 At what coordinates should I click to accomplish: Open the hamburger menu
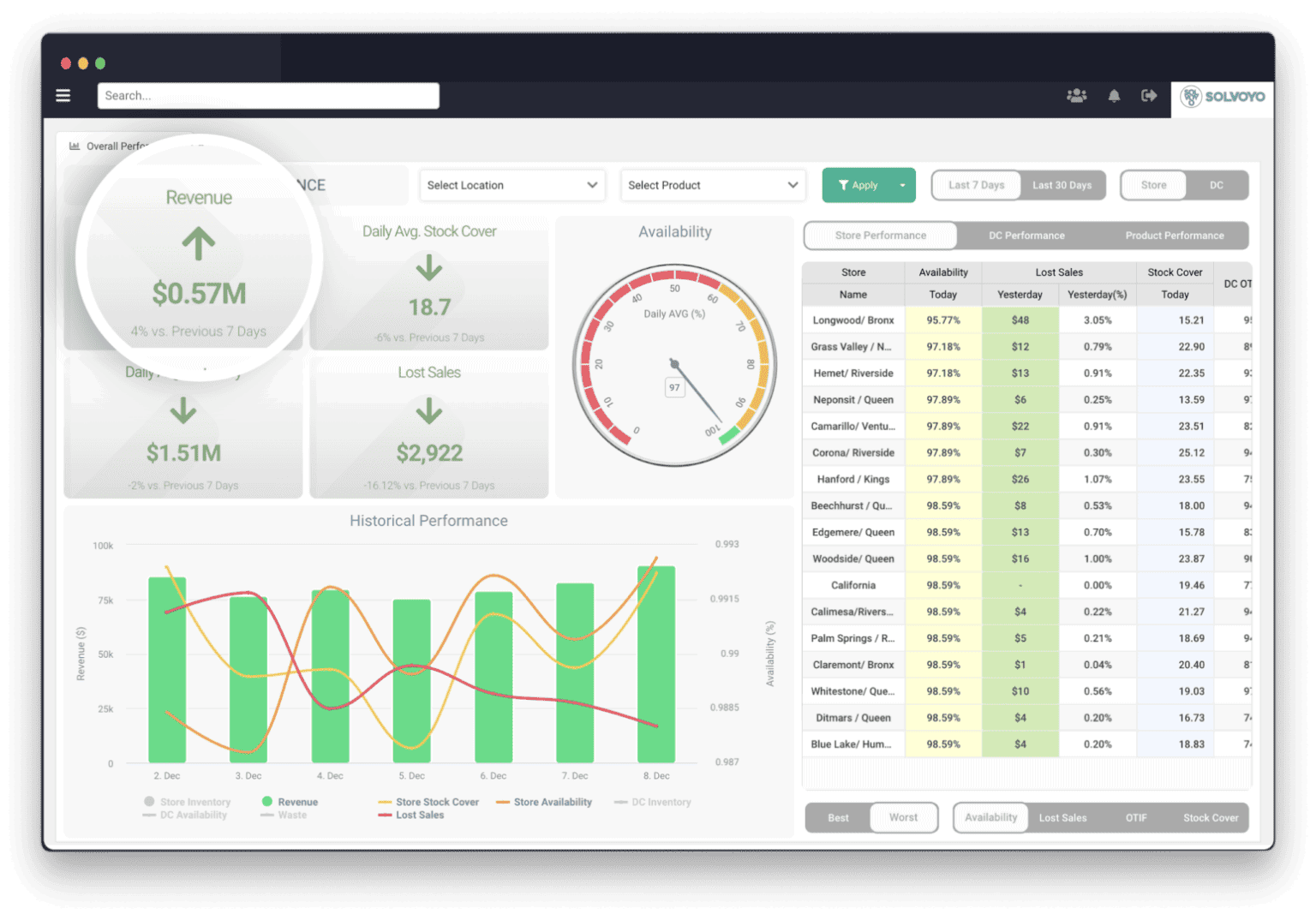[63, 96]
